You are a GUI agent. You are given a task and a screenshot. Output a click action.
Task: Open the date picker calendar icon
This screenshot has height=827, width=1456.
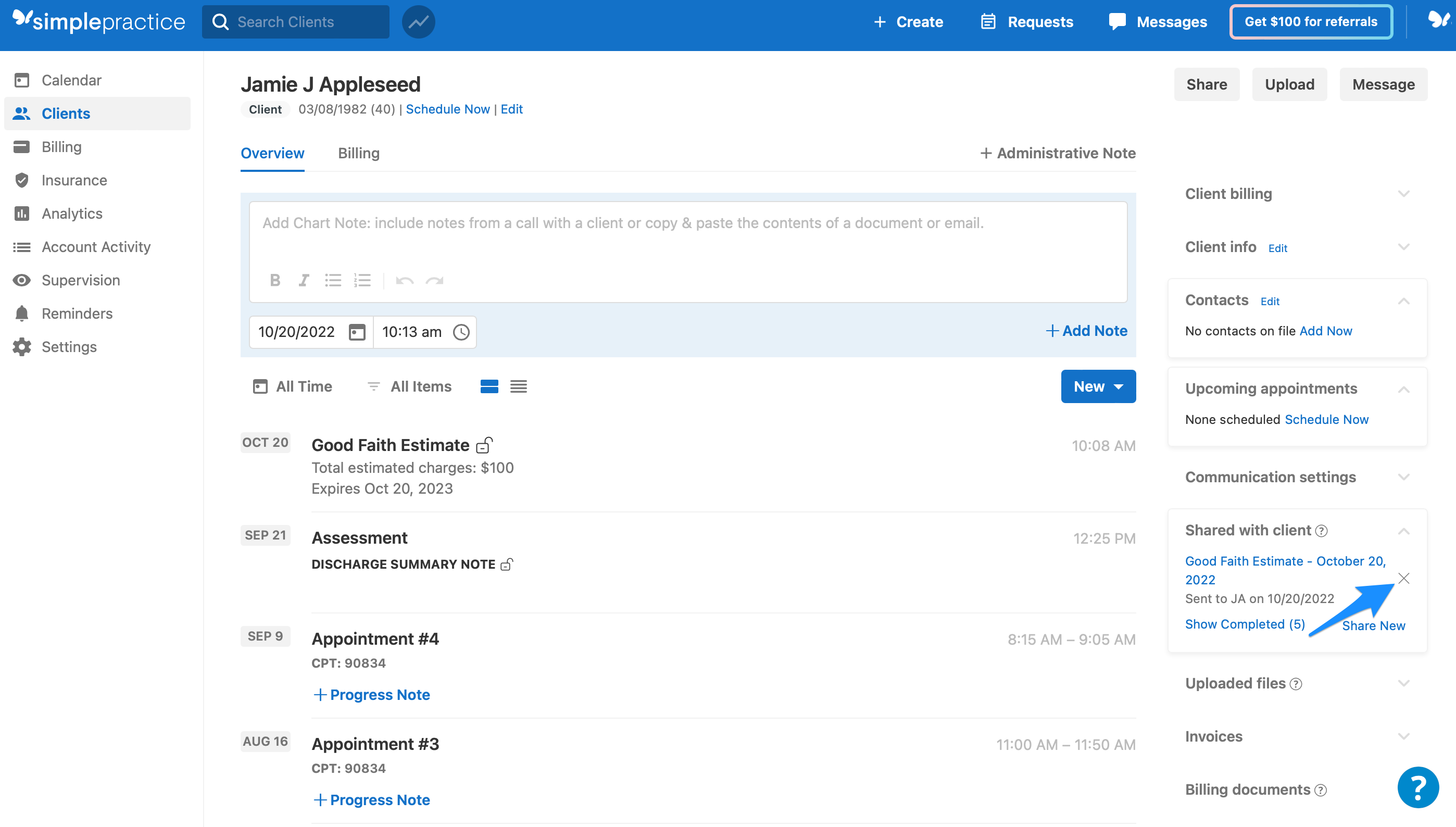click(x=357, y=332)
